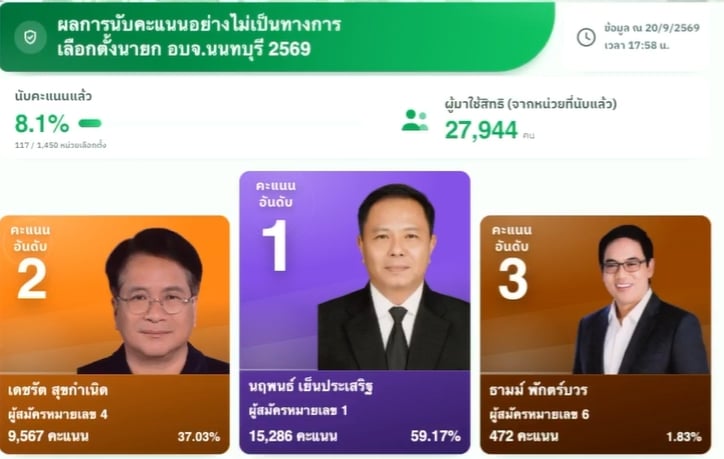Screen dimensions: 724x459
Task: Click the 472 คะแนน vote count
Action: tap(524, 436)
